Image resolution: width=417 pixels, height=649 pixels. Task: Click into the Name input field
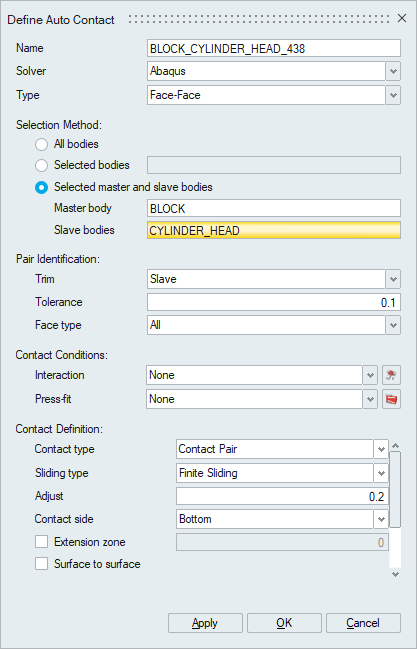pos(274,48)
